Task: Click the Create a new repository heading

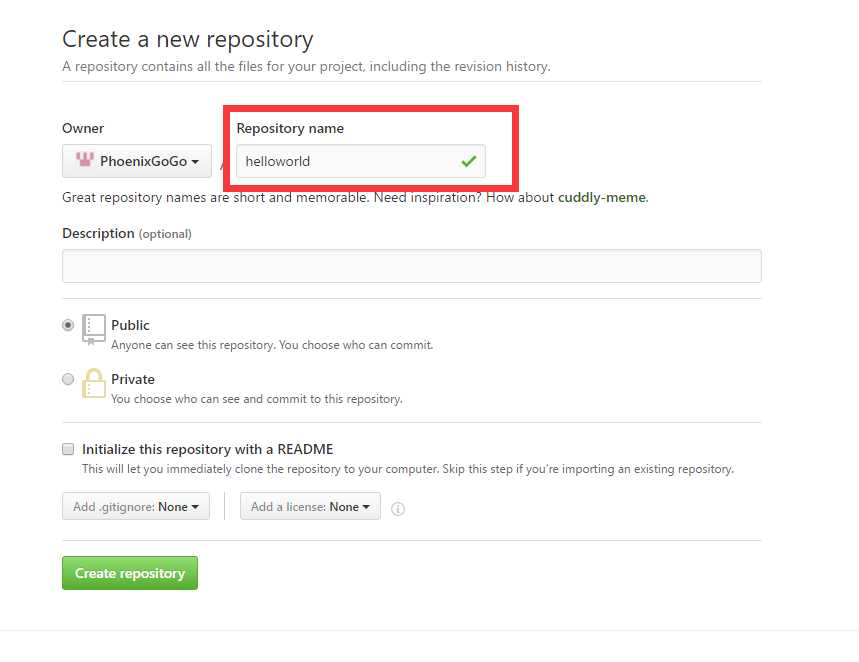Action: point(188,39)
